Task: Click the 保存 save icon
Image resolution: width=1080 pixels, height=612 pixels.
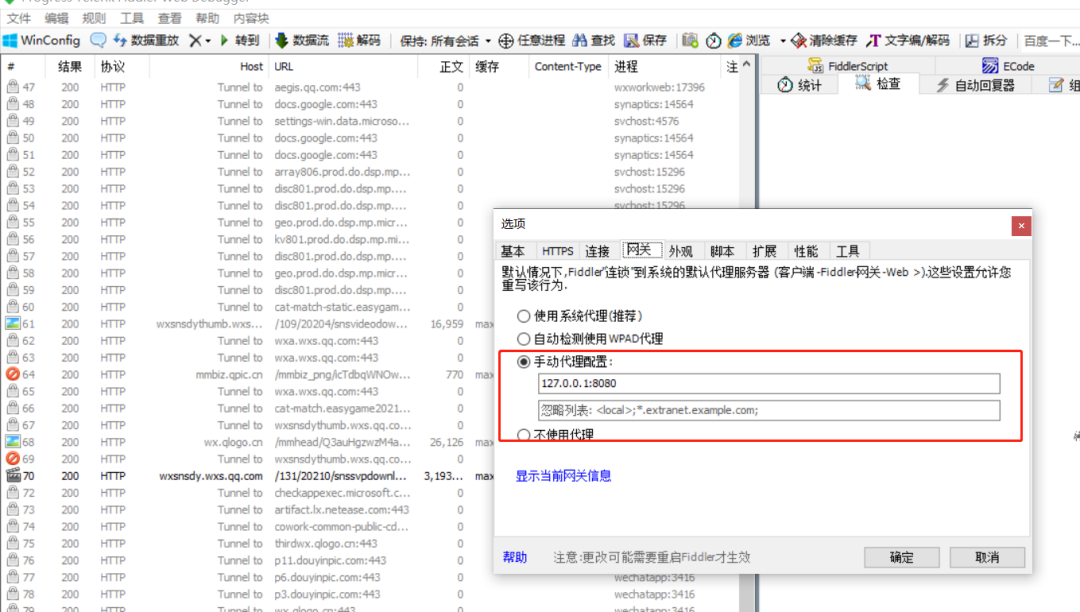Action: [x=632, y=41]
